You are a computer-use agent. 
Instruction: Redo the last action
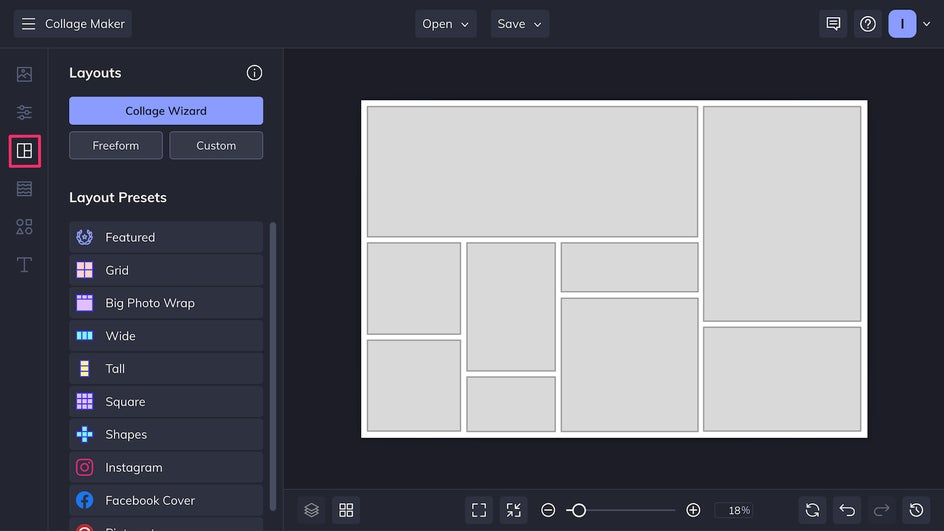[881, 510]
